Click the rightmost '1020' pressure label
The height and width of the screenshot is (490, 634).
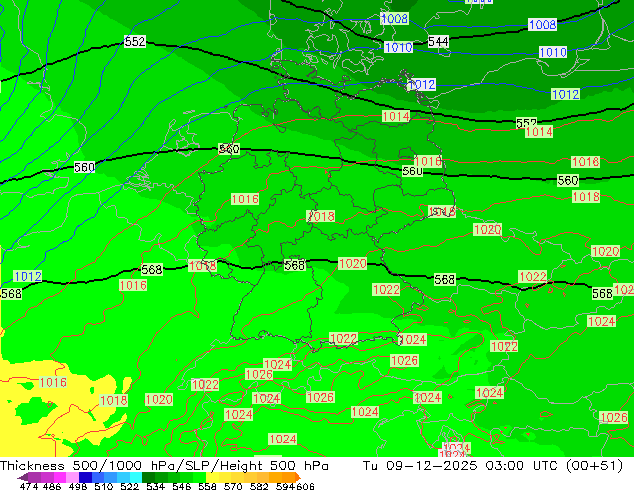point(605,251)
